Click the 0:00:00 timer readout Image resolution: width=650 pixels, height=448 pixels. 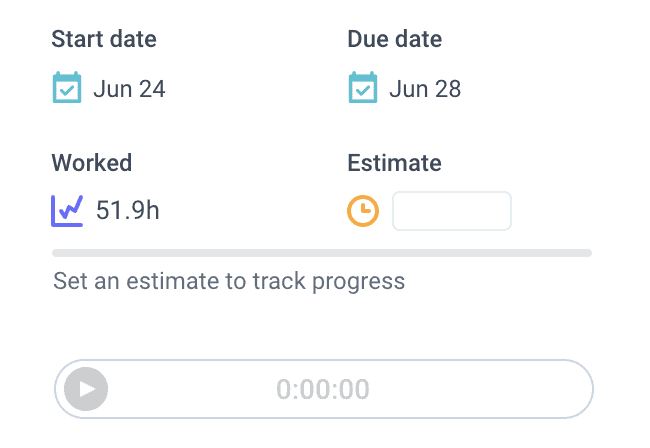pos(323,389)
